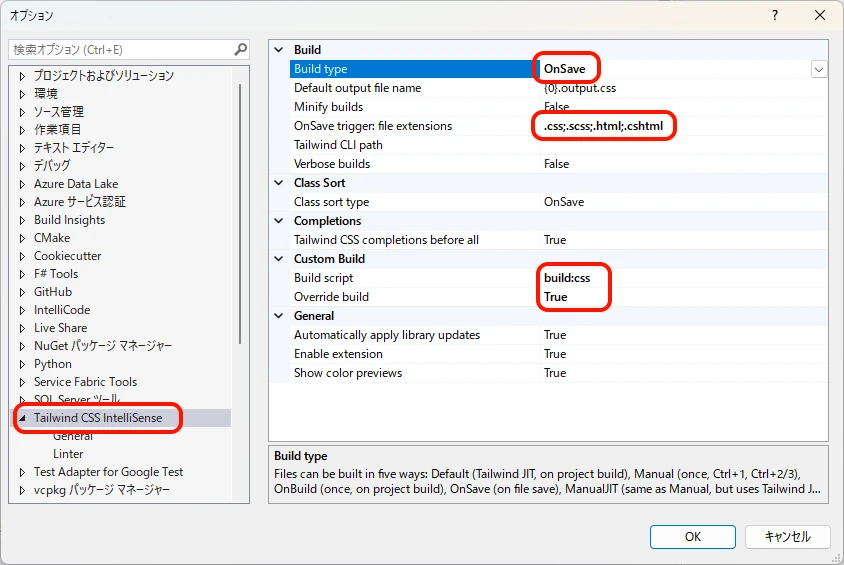Click the help question mark button

tap(775, 16)
